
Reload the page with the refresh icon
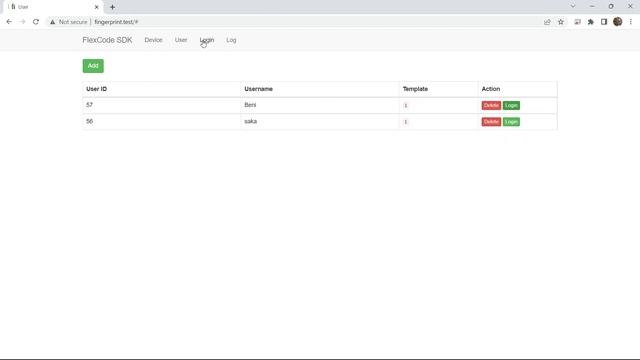36,22
